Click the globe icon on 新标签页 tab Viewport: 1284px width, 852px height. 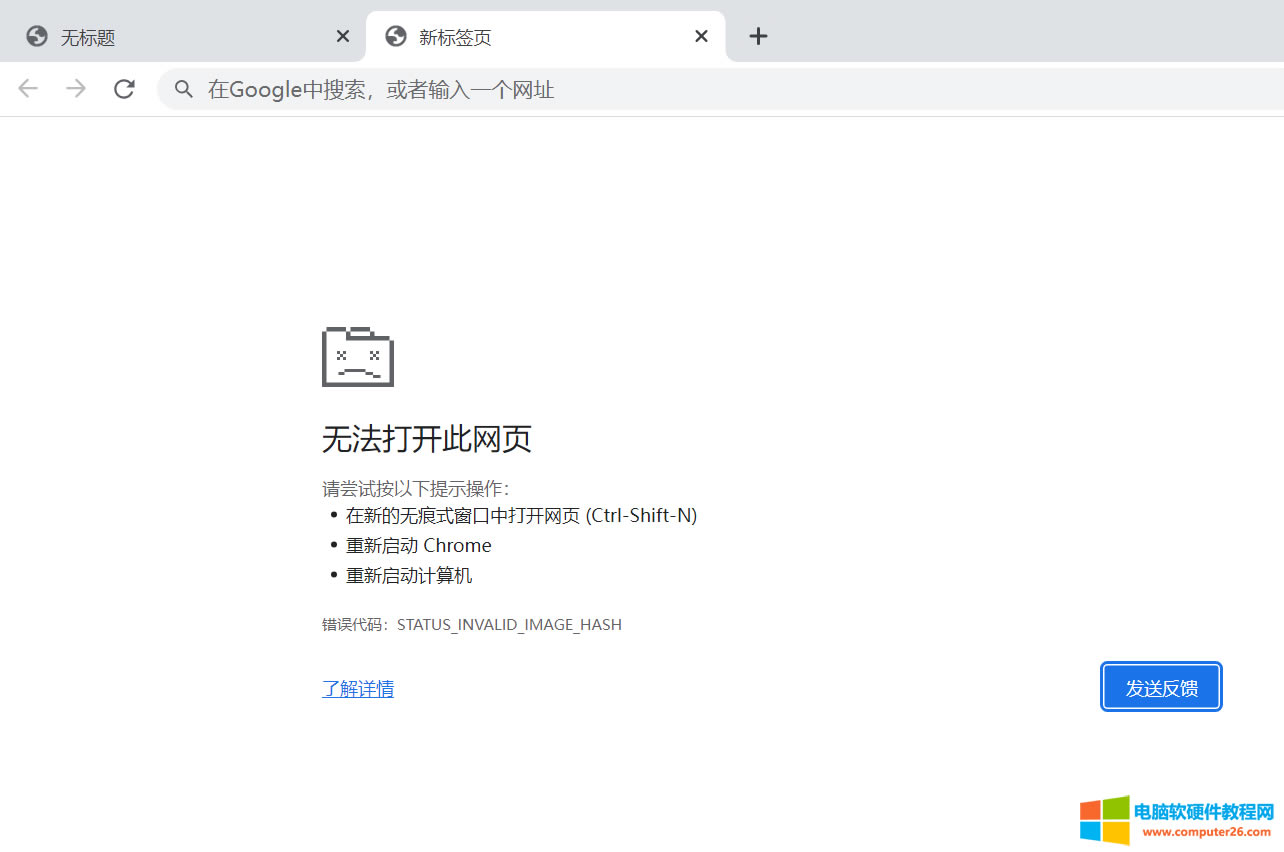click(396, 37)
